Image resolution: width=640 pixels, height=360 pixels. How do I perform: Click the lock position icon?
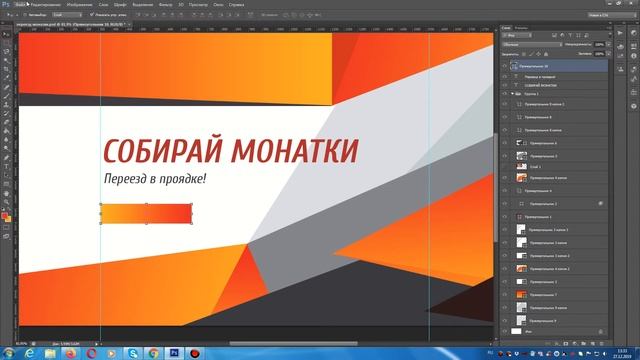(x=538, y=54)
